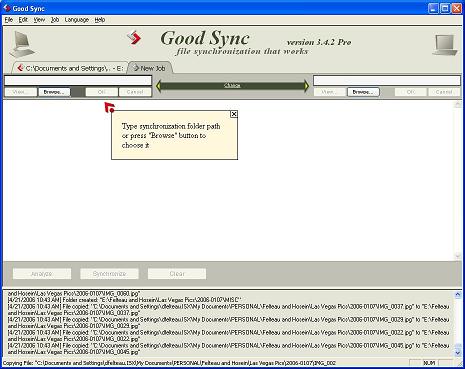
Task: Click the right Browse button
Action: point(363,92)
